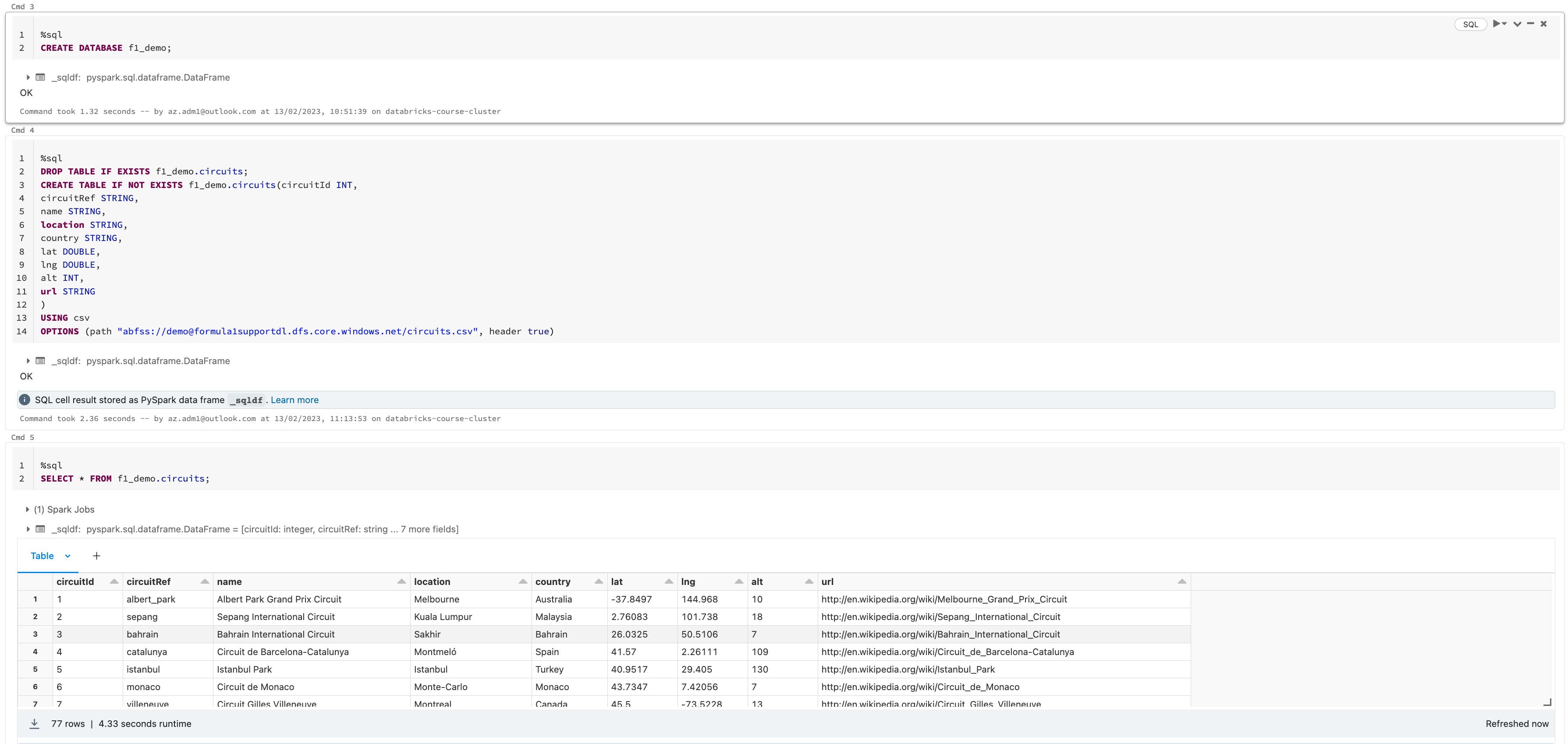1568x744 pixels.
Task: Click the Run cell play icon in Cmd 3
Action: (1497, 24)
